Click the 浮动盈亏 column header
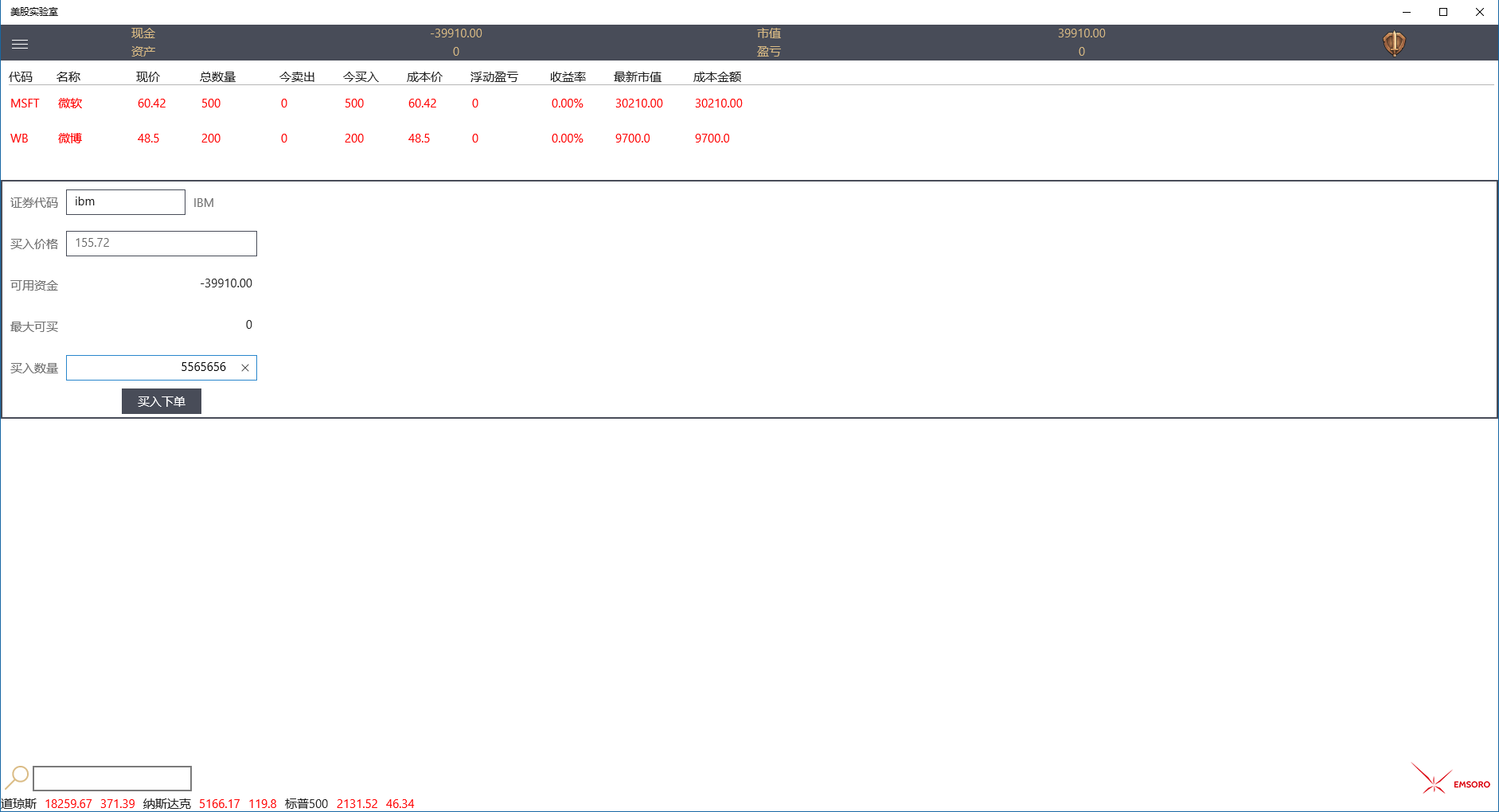 [x=494, y=77]
